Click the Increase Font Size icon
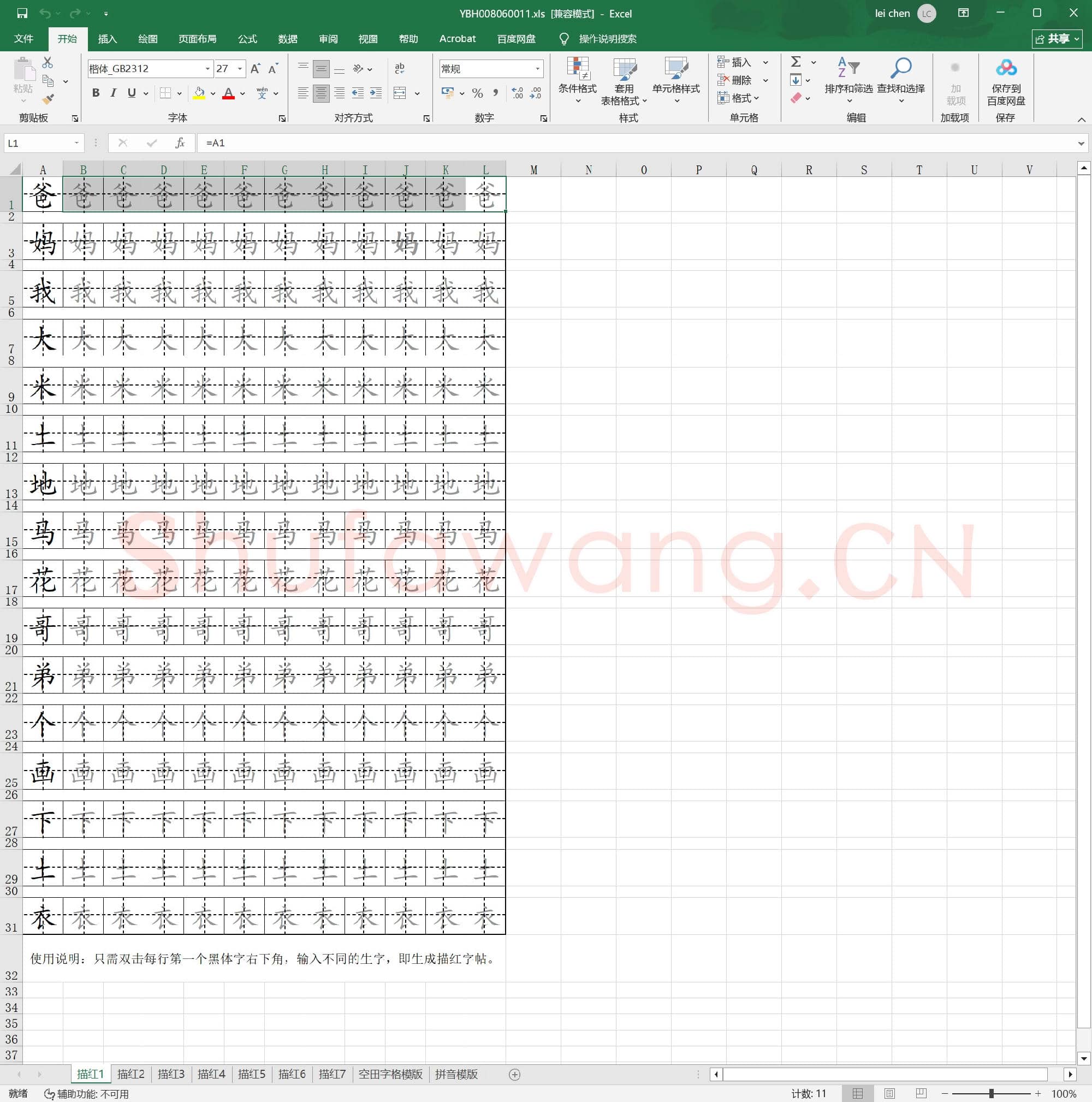This screenshot has height=1102, width=1092. pyautogui.click(x=256, y=68)
